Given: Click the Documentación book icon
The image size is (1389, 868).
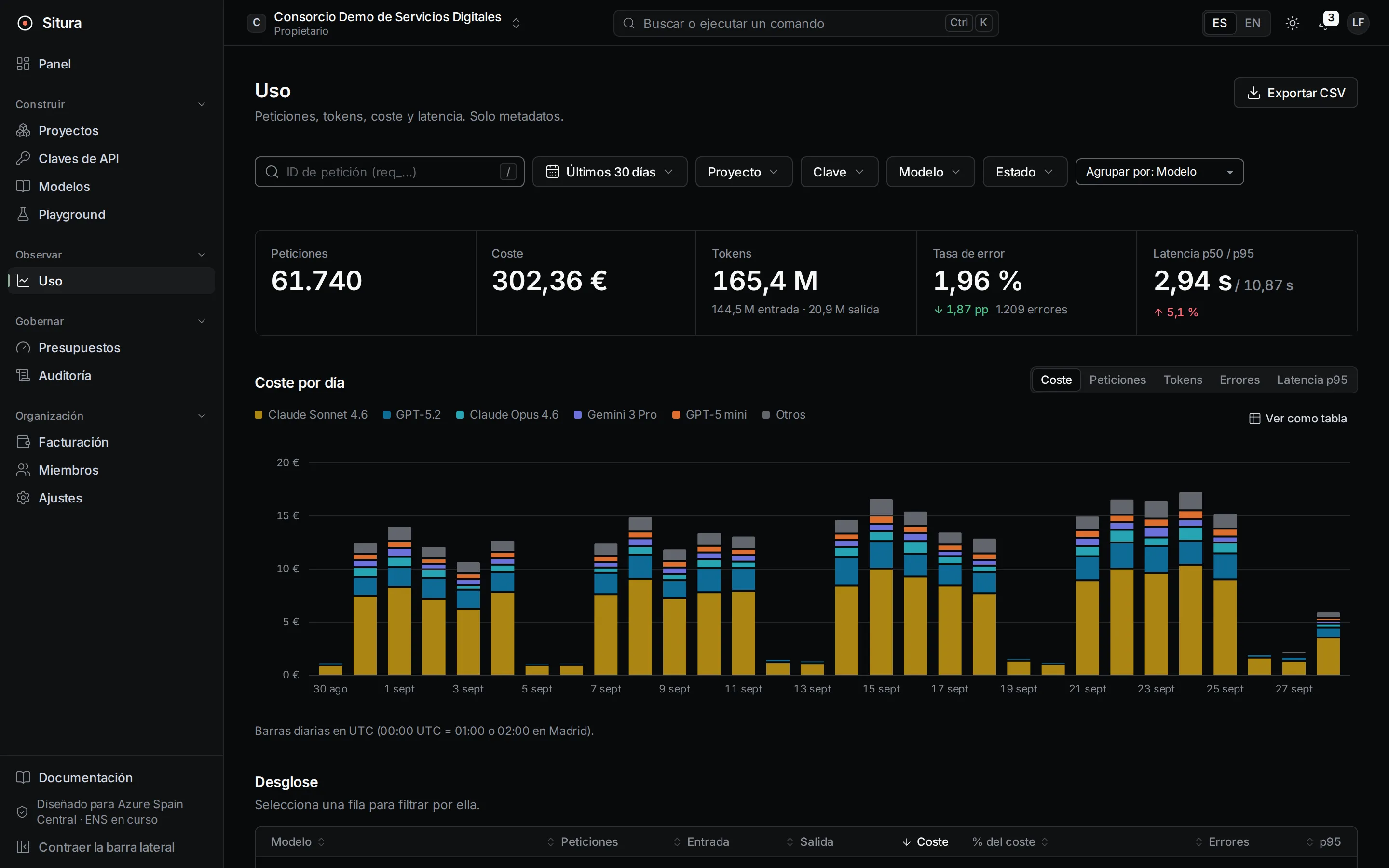Looking at the screenshot, I should click(x=23, y=777).
